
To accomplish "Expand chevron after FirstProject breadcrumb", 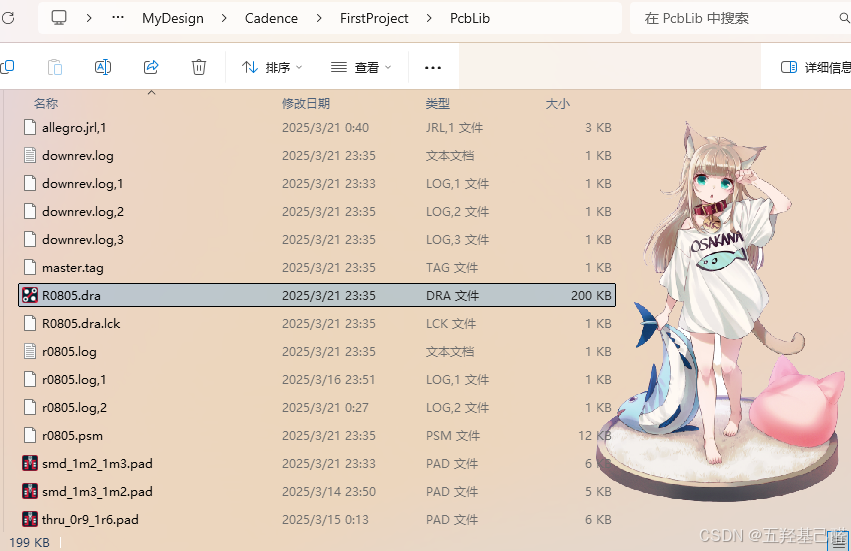I will click(x=429, y=18).
